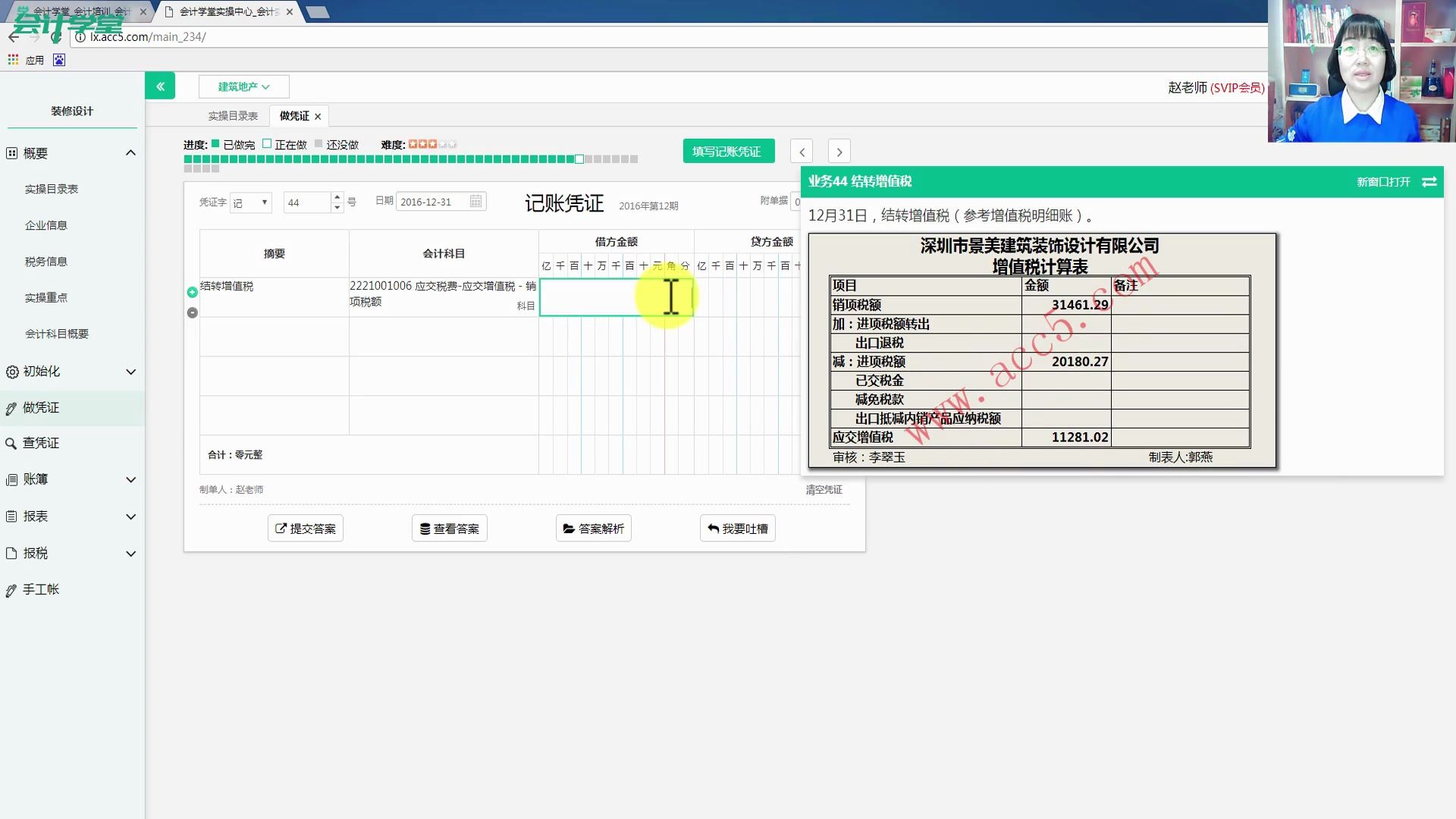1456x819 pixels.
Task: Collapse the 概要 section chevron
Action: [130, 152]
